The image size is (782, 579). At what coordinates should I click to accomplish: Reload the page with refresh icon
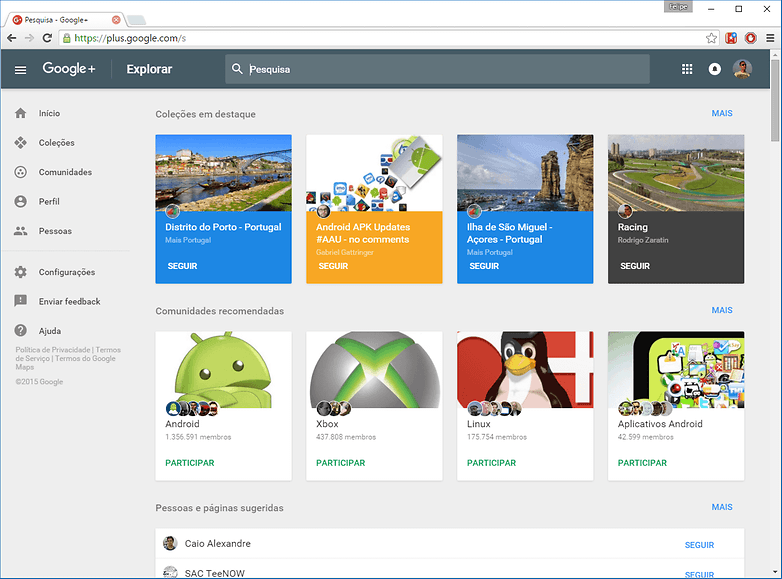[47, 38]
